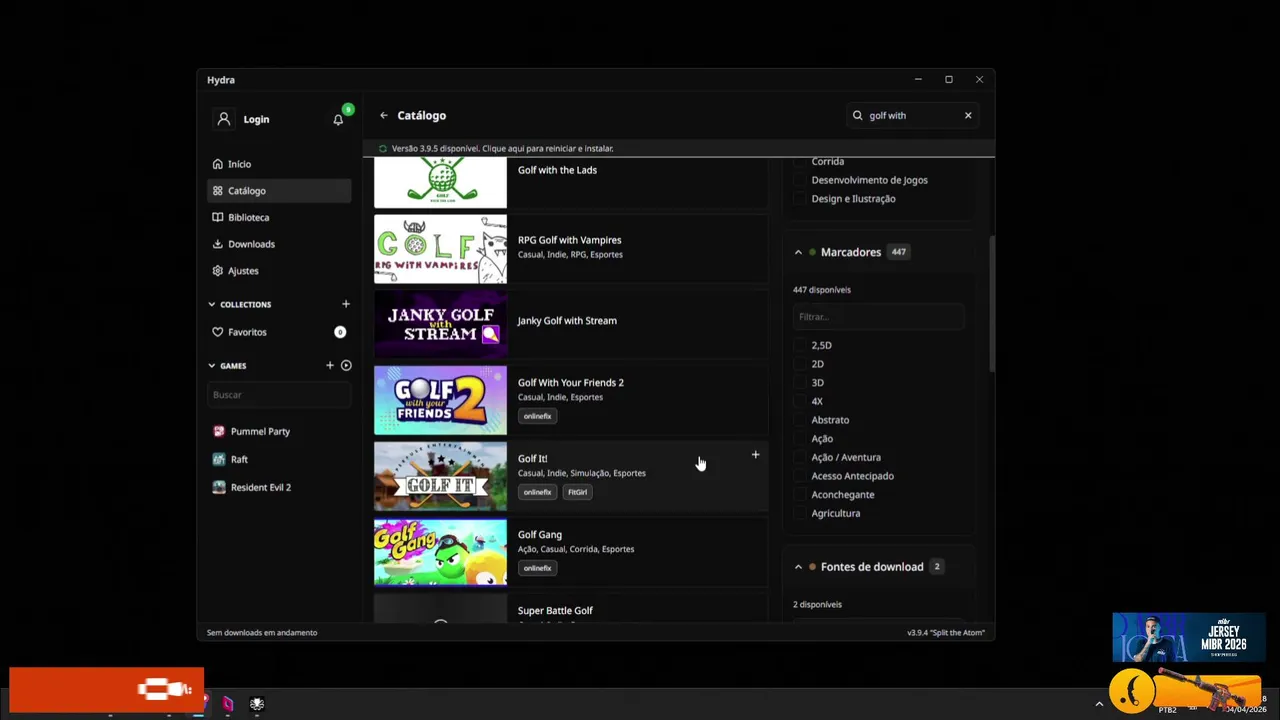Click the Login profile avatar icon
This screenshot has width=1280, height=720.
click(224, 119)
